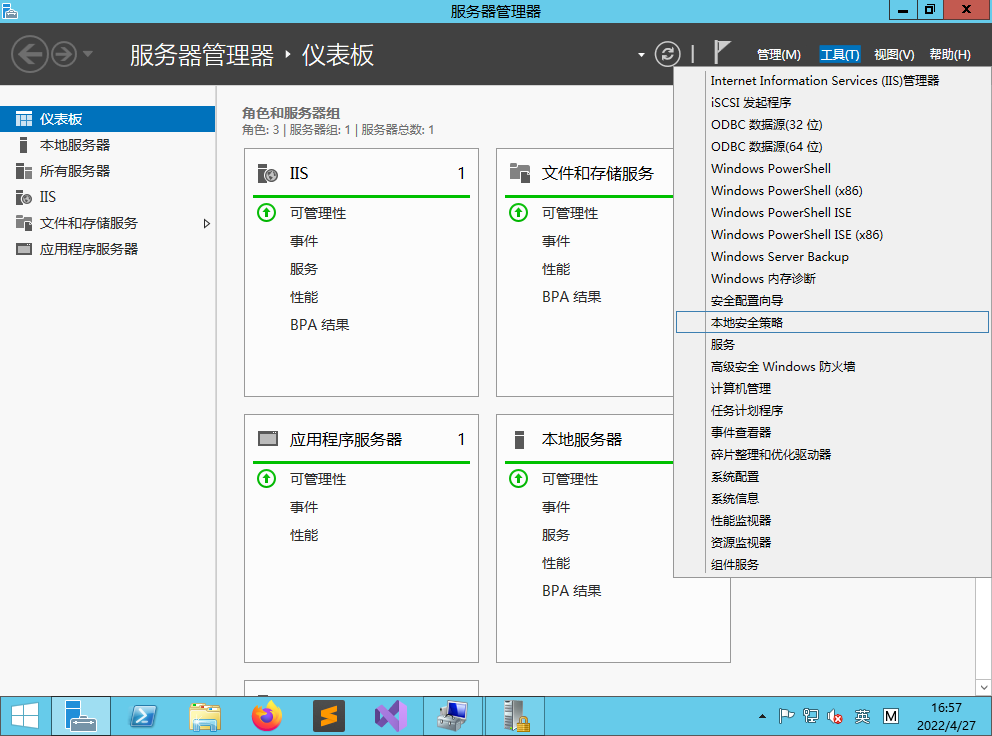Click green 可管理性 icon in 文件和存储服务 tile

click(x=518, y=213)
